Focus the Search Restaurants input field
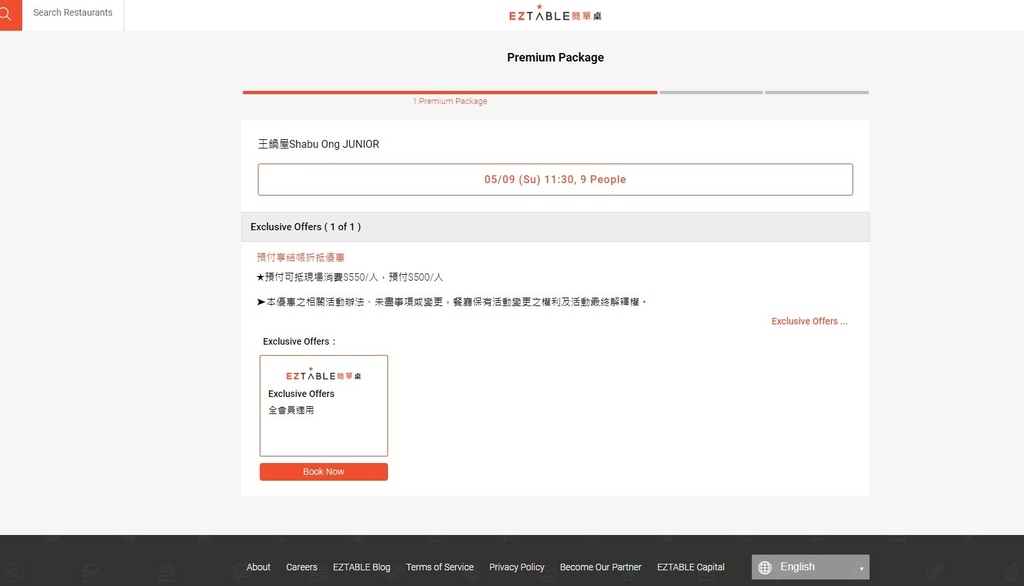The image size is (1024, 586). (72, 13)
